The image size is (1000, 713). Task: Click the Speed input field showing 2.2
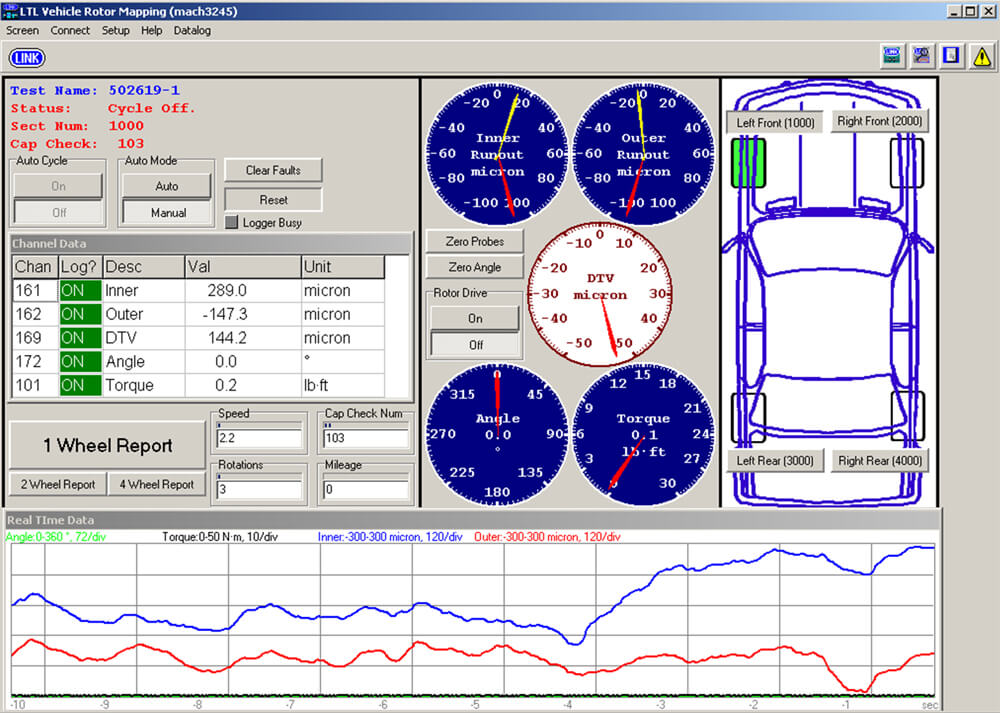click(259, 439)
